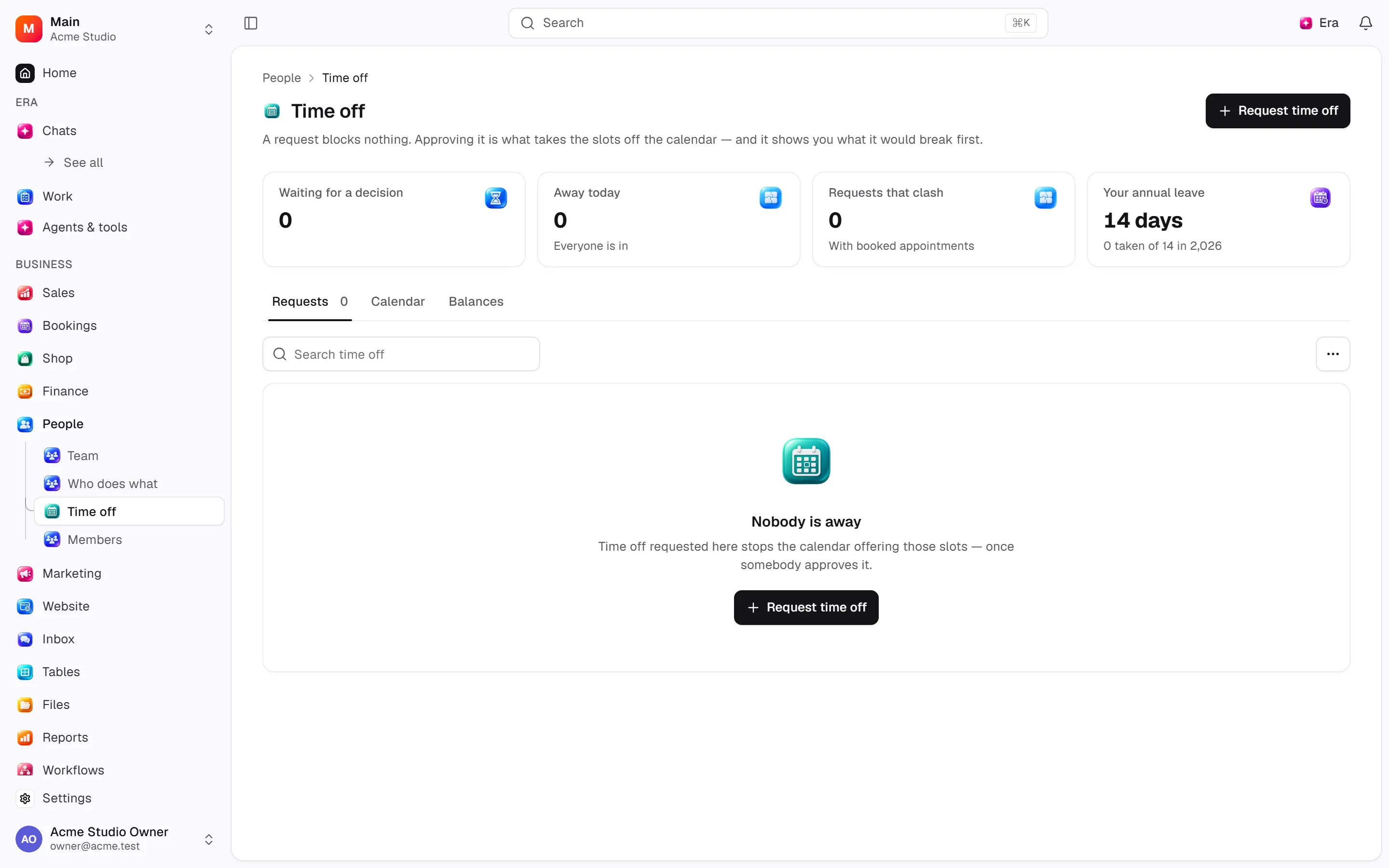Screen dimensions: 1389x868
Task: Open the Workflows module
Action: 73,770
